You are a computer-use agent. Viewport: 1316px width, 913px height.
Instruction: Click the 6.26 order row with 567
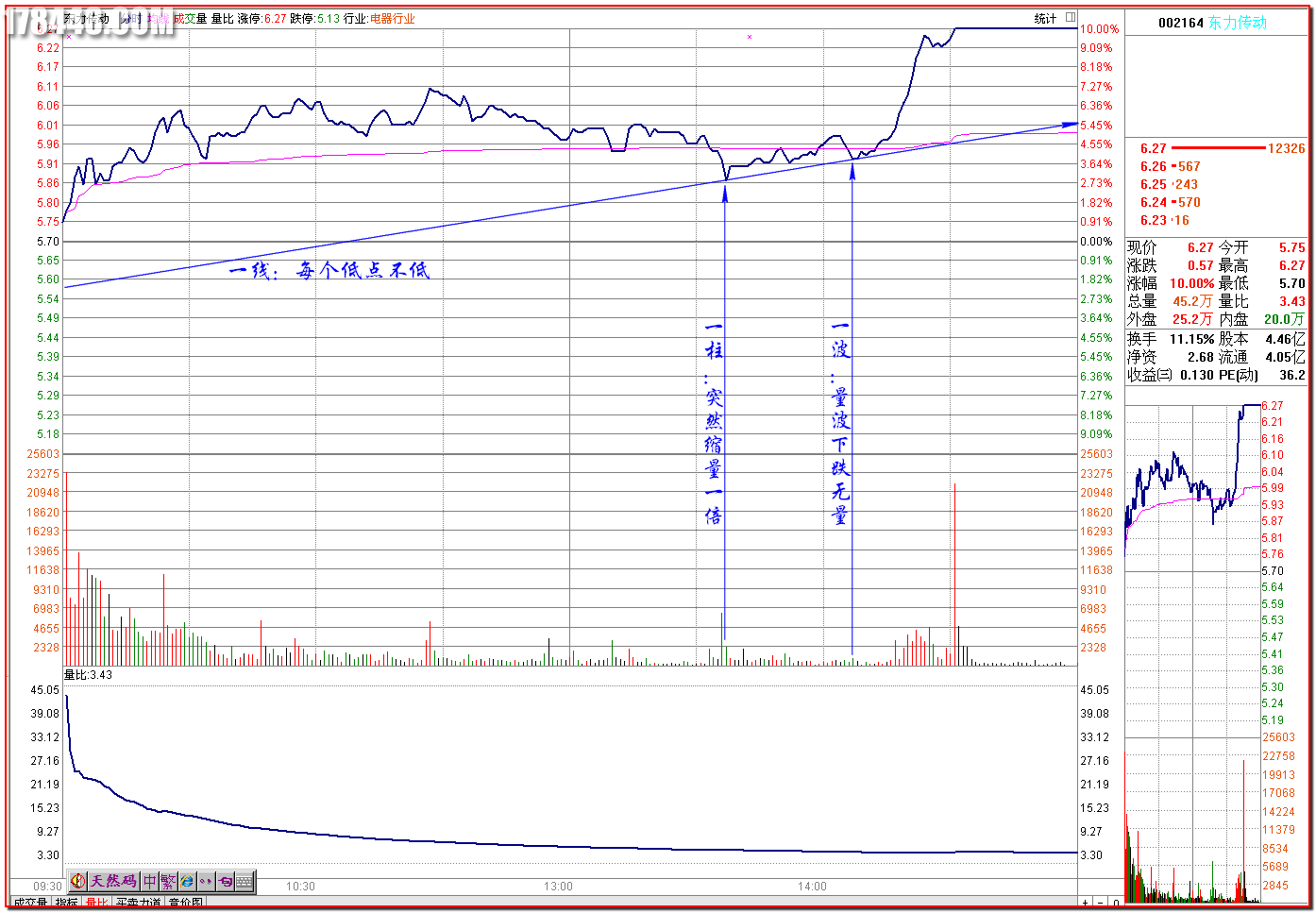1170,166
